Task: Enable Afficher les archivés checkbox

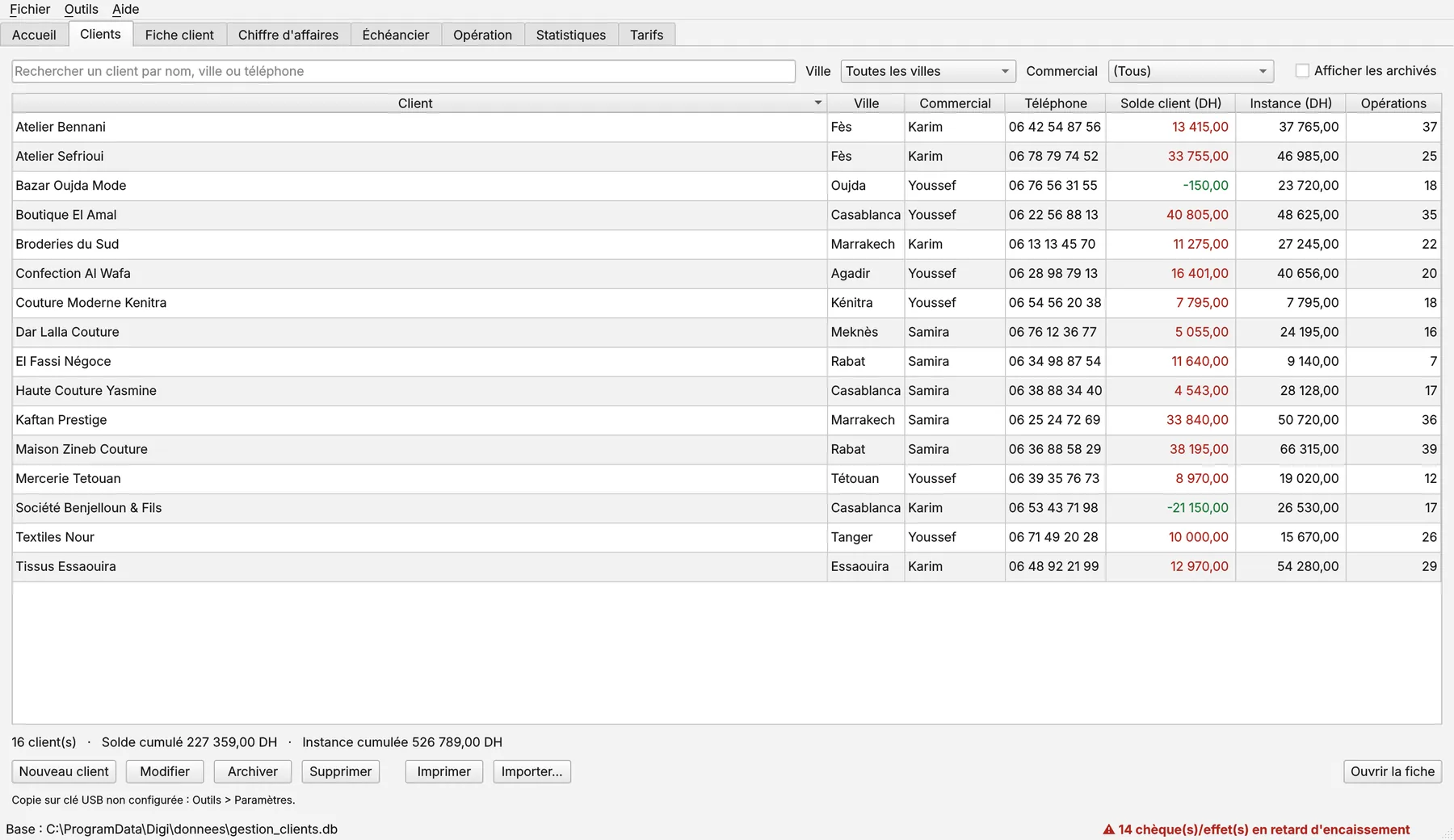Action: coord(1302,71)
